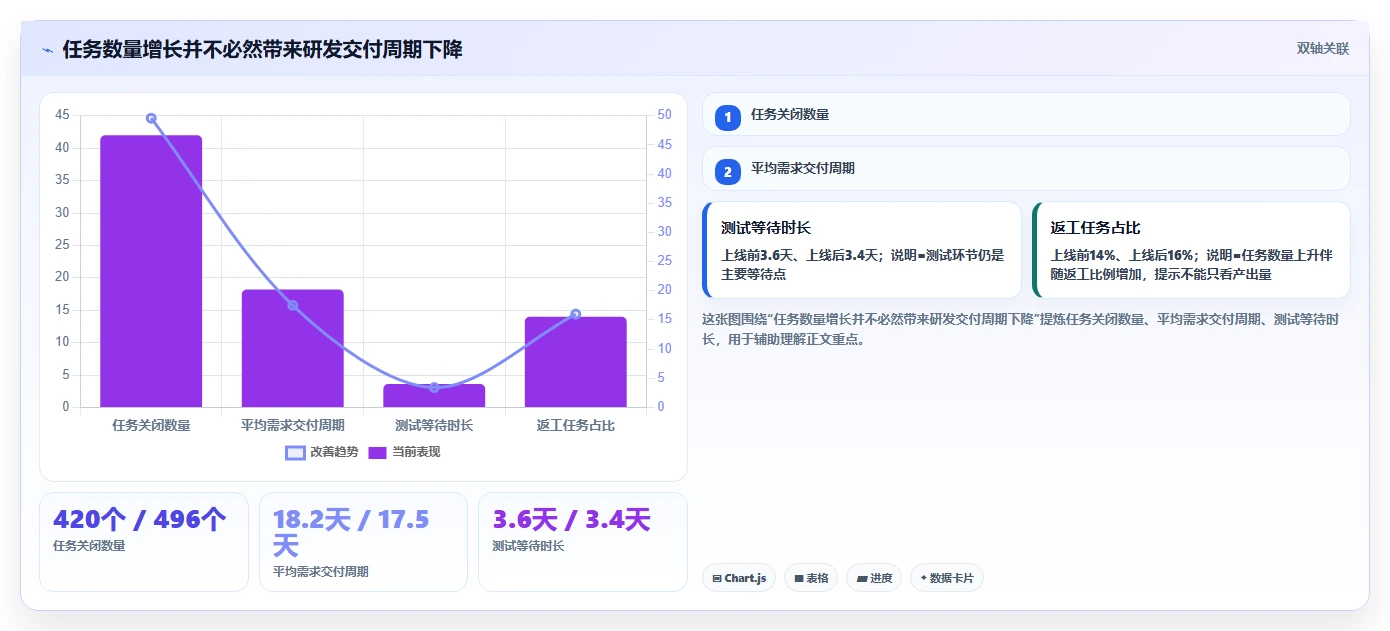Click the line point on 平均需求交付周期
This screenshot has height=631, width=1390.
tap(293, 305)
